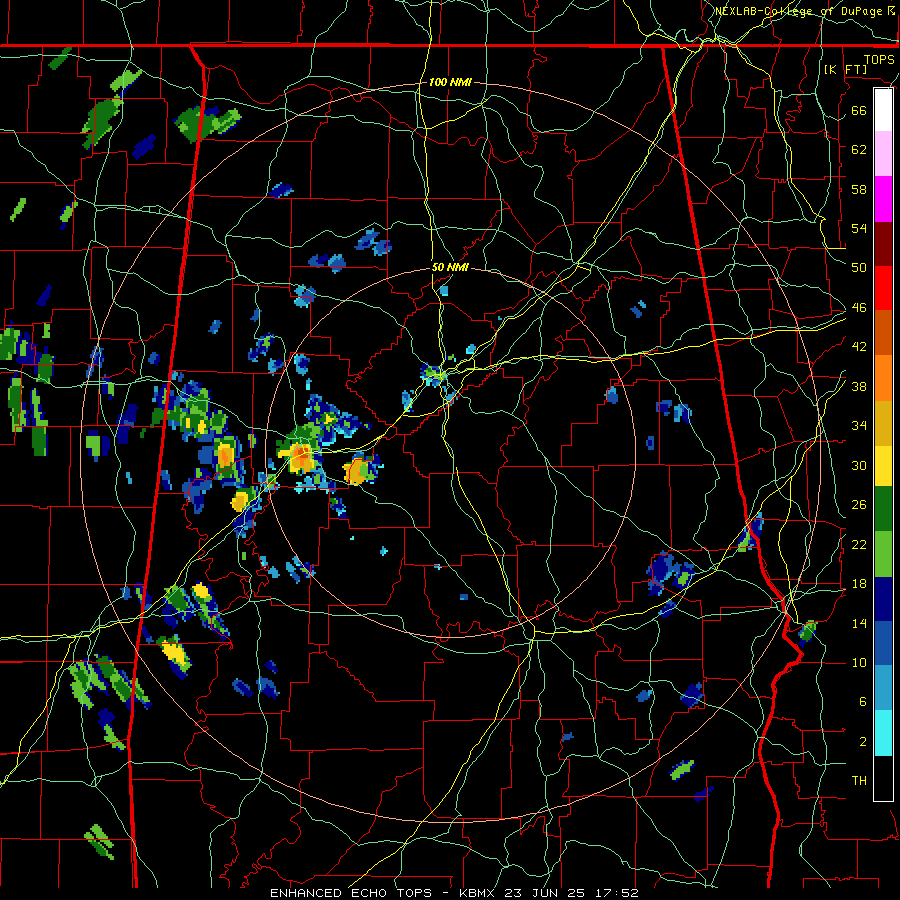Image resolution: width=900 pixels, height=900 pixels.
Task: Click the dark maroon legend swatch
Action: [x=883, y=244]
